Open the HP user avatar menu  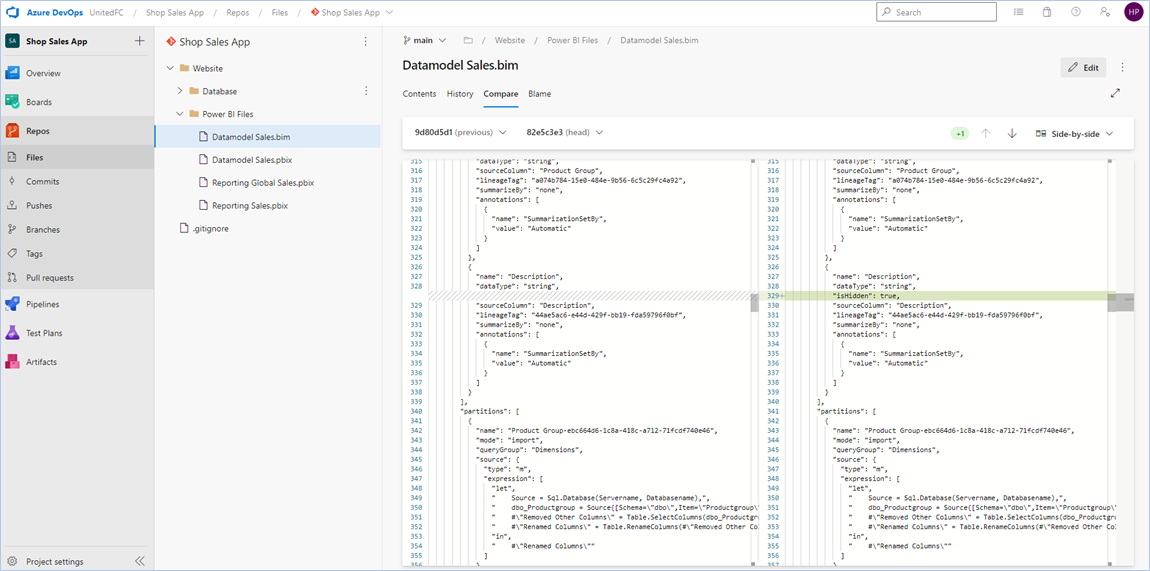pos(1133,12)
